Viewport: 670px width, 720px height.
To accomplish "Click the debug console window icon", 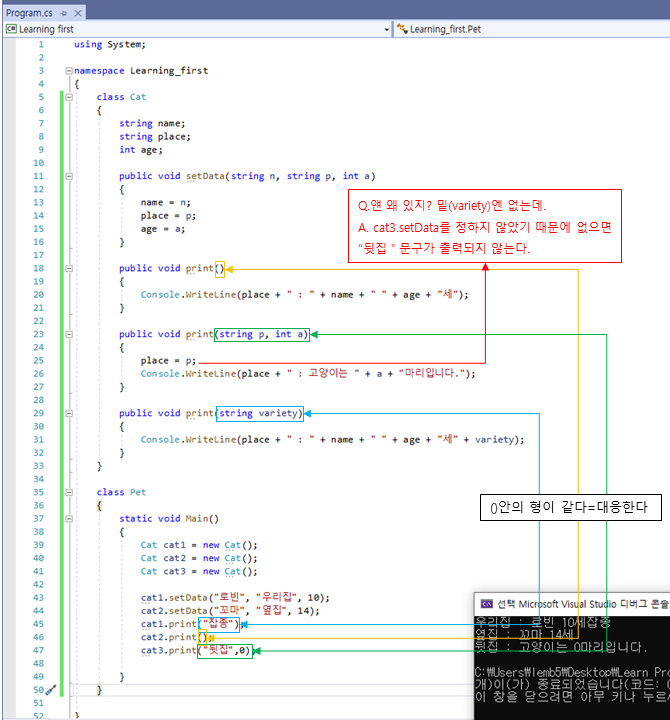I will 486,604.
